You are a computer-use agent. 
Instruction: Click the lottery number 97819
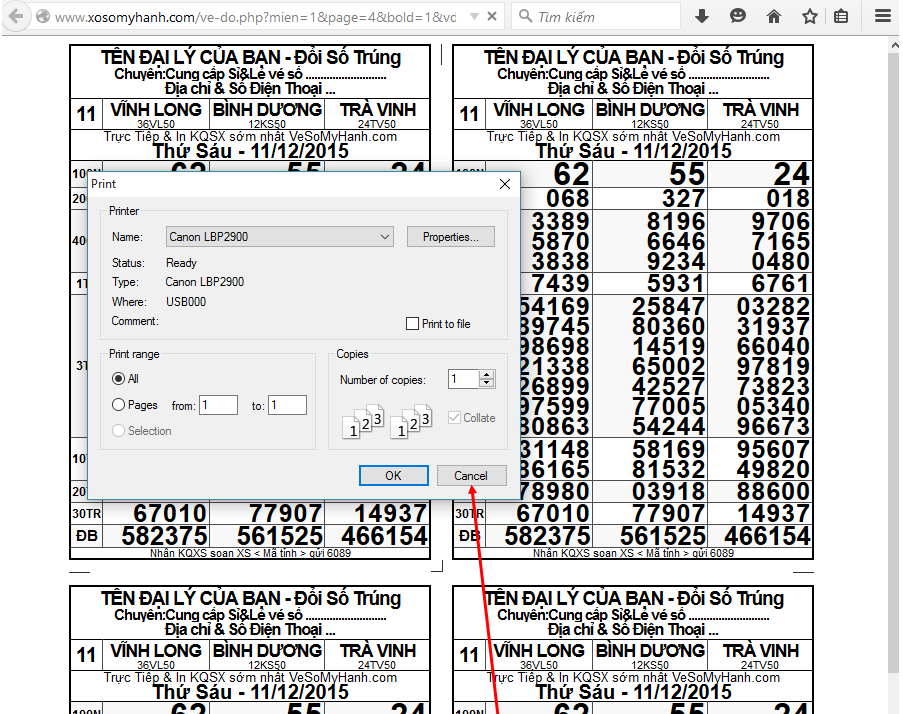click(x=773, y=366)
